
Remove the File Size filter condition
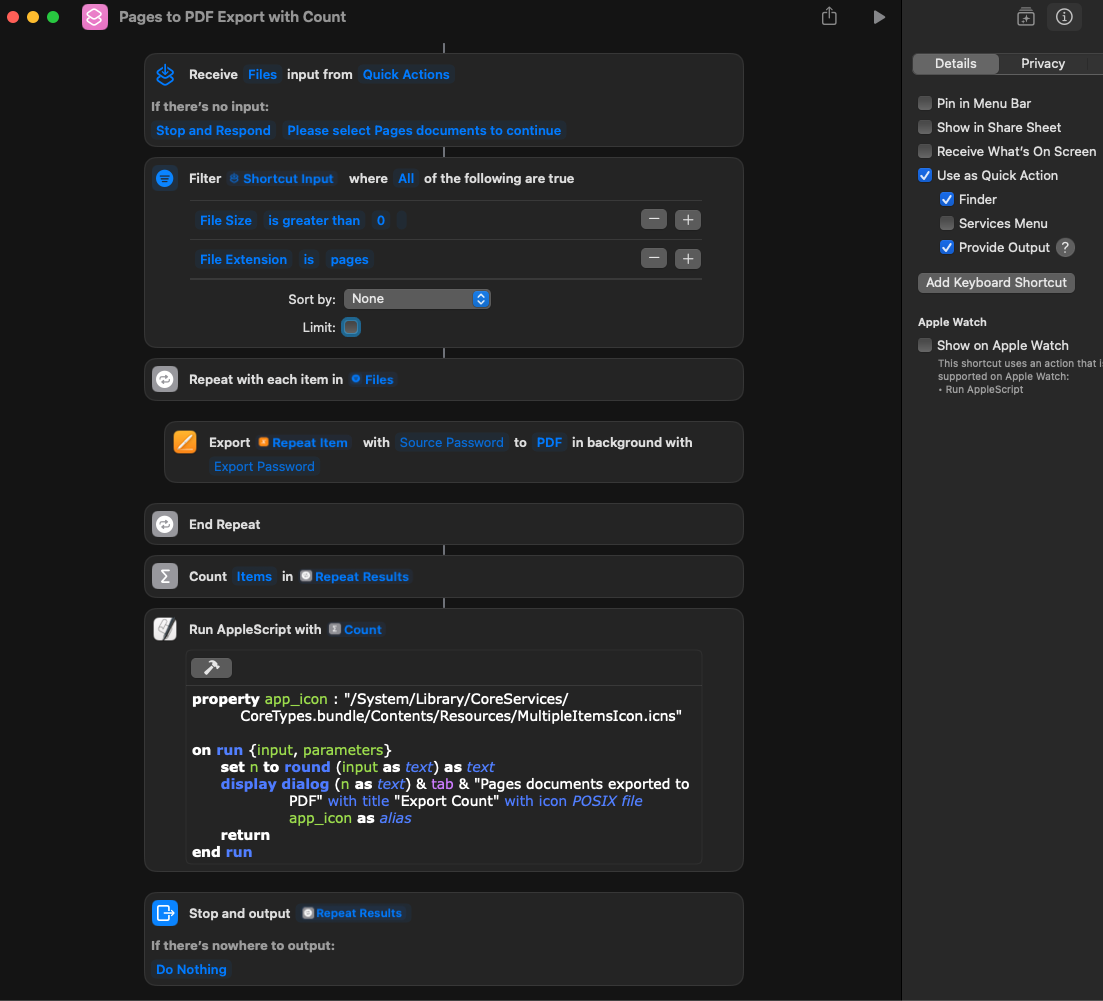pyautogui.click(x=653, y=220)
